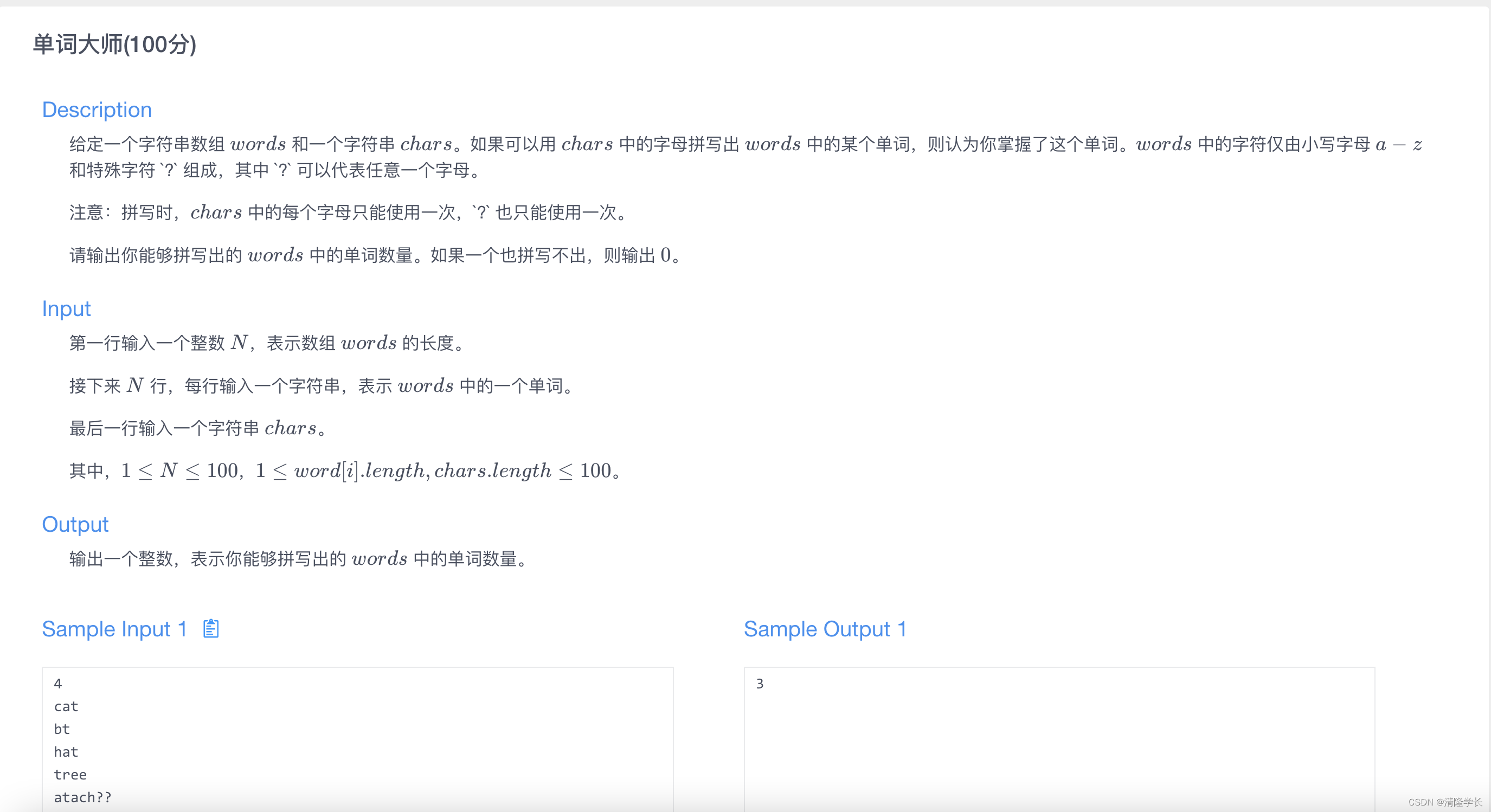Viewport: 1491px width, 812px height.
Task: Click the title 单词大师(100分)
Action: click(114, 44)
